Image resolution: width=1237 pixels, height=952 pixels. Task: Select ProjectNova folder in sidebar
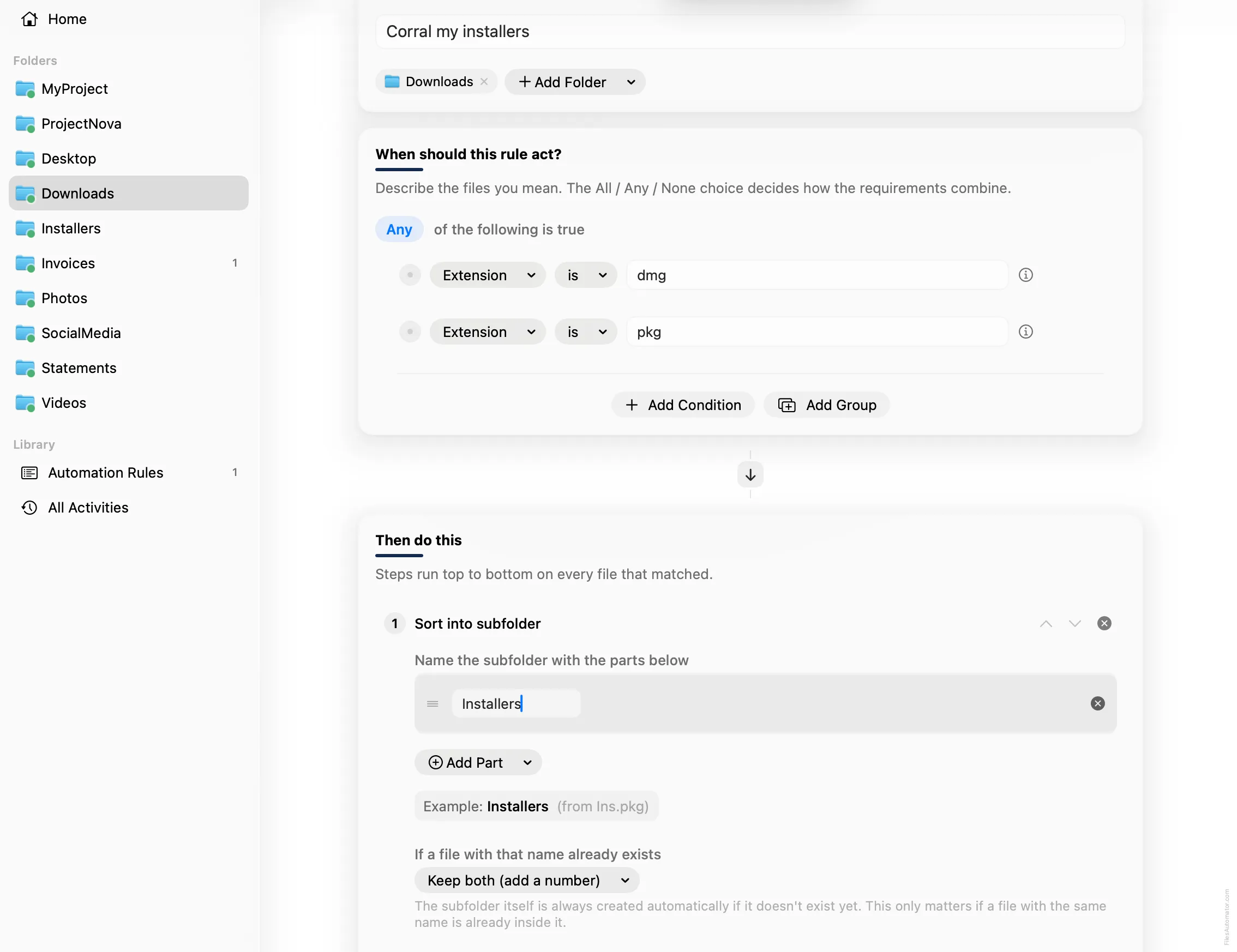click(x=129, y=124)
